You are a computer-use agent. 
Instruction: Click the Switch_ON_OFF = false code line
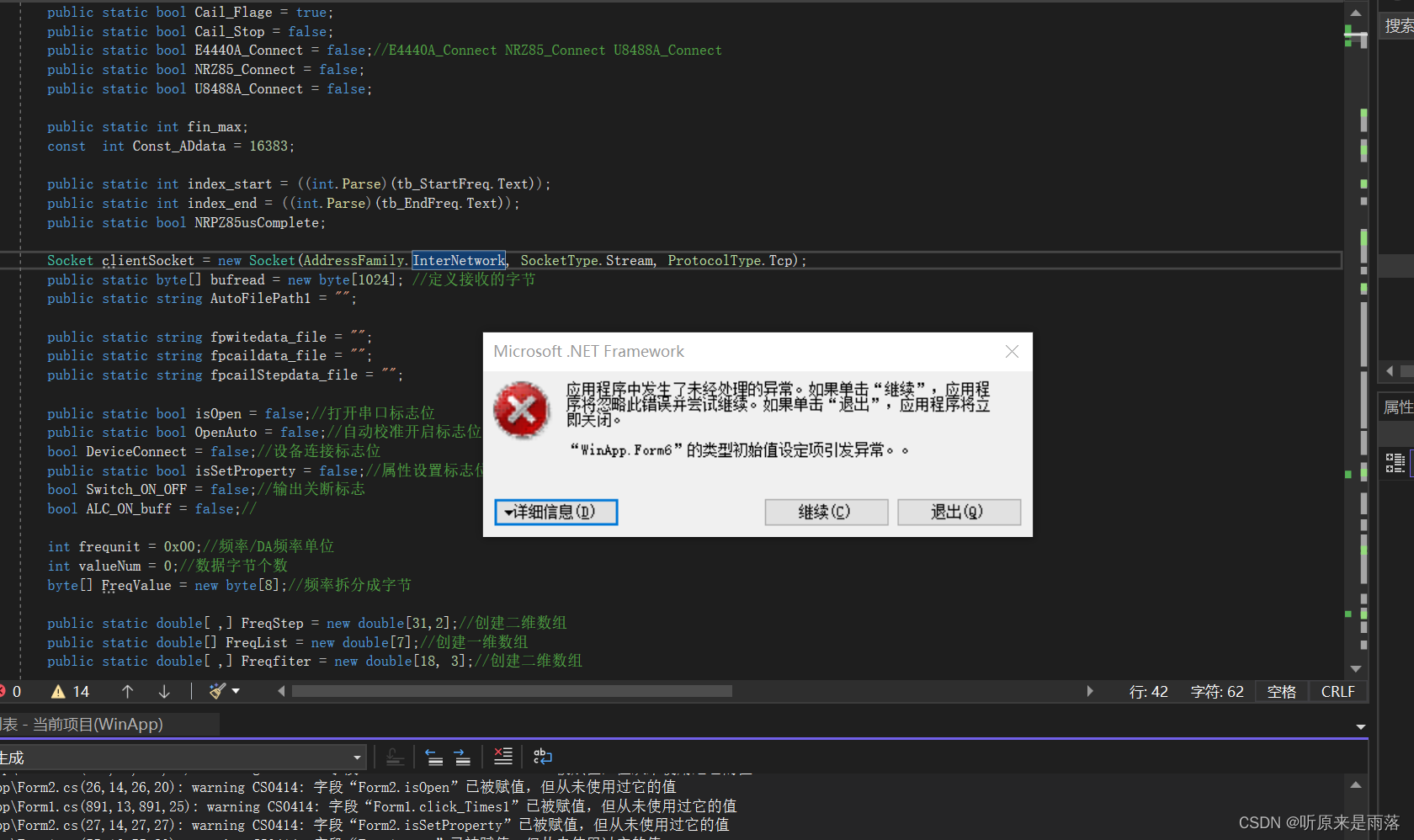[206, 489]
